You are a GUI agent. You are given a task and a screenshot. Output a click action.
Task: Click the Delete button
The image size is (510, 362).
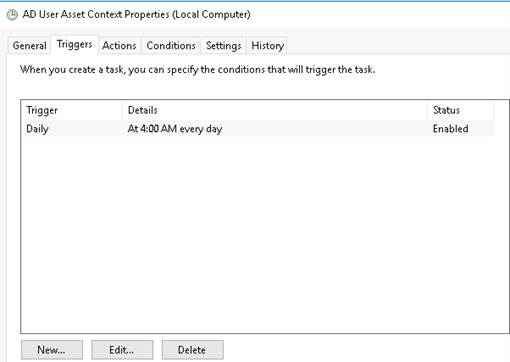click(192, 350)
